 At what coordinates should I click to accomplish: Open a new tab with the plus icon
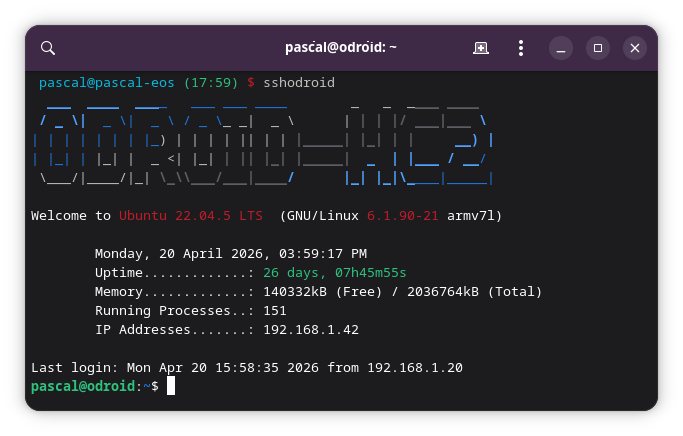coord(481,48)
